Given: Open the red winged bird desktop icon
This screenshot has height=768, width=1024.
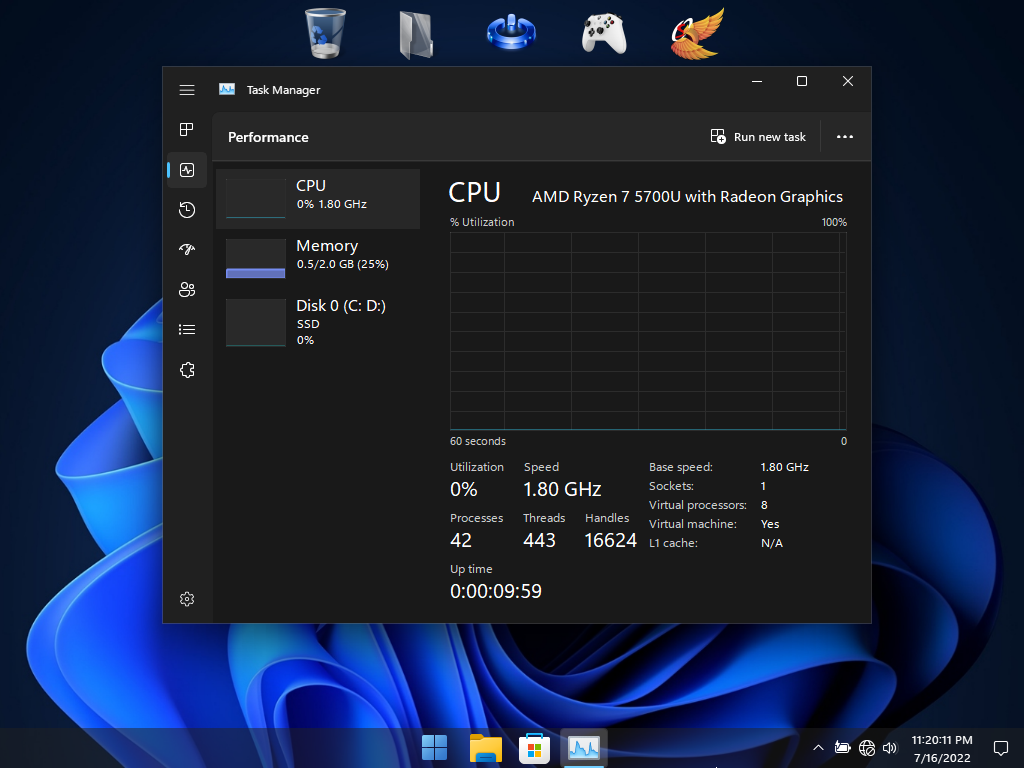Looking at the screenshot, I should coord(697,33).
